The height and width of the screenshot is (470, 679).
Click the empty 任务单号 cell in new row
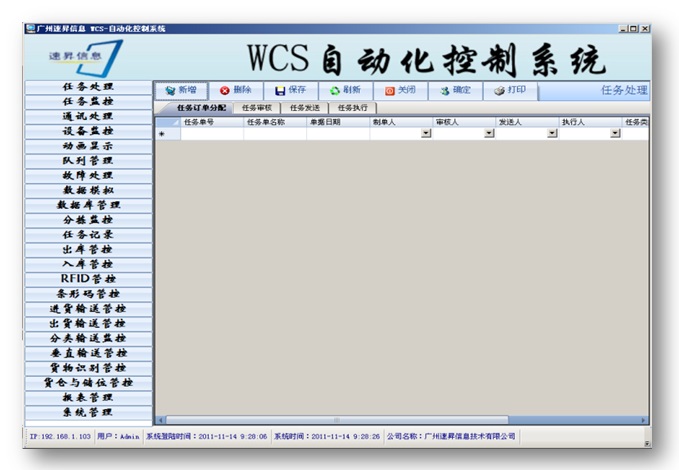212,133
